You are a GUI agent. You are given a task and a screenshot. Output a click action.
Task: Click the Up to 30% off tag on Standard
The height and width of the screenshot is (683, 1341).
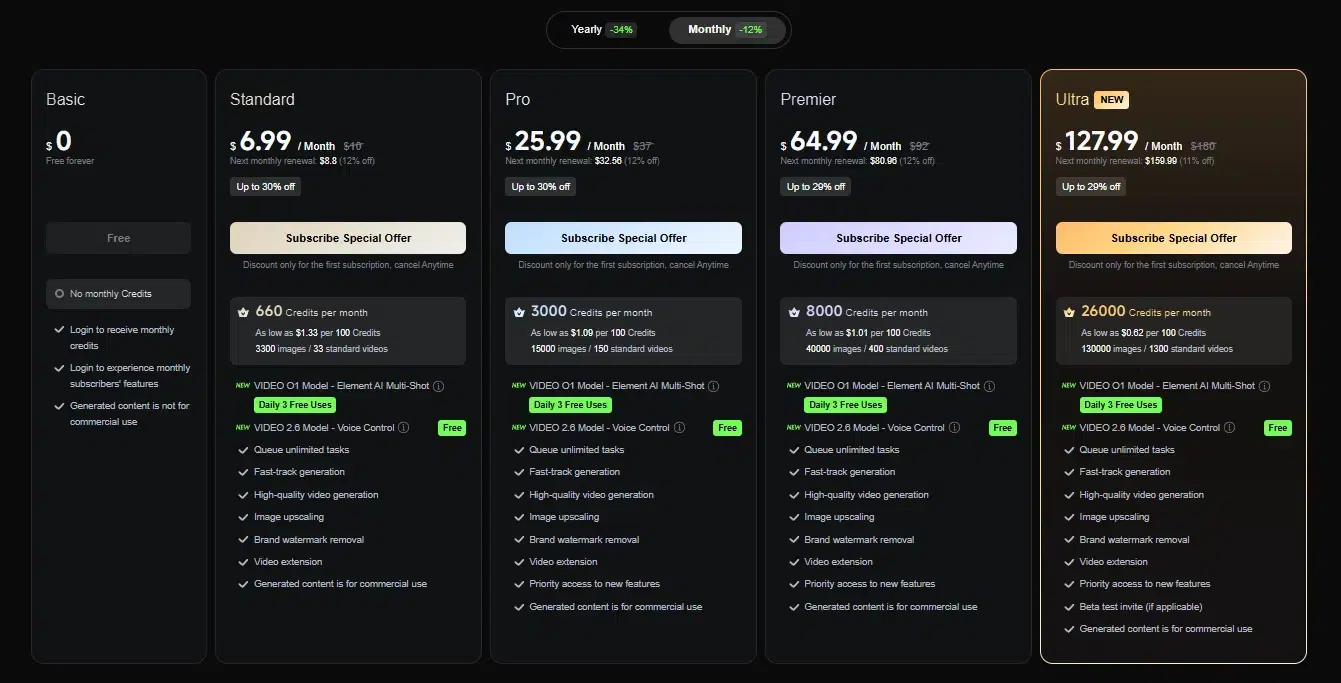coord(265,187)
